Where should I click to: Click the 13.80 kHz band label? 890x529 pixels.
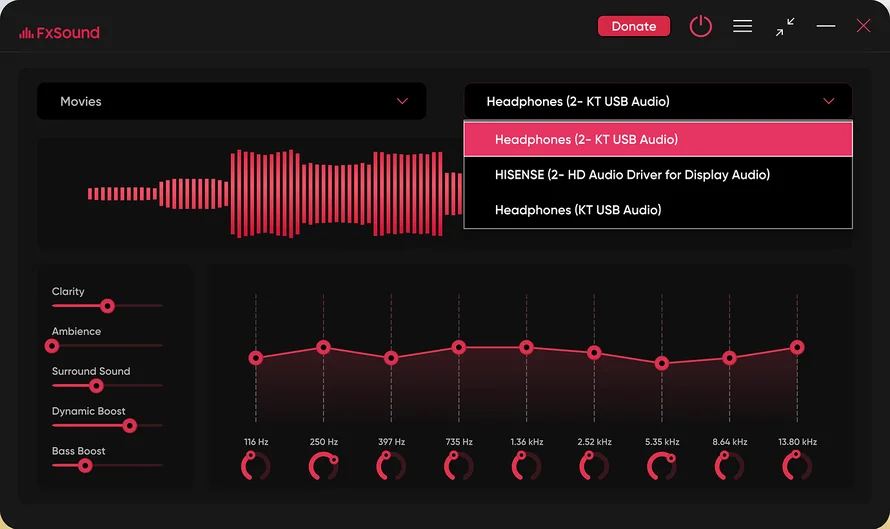point(797,442)
